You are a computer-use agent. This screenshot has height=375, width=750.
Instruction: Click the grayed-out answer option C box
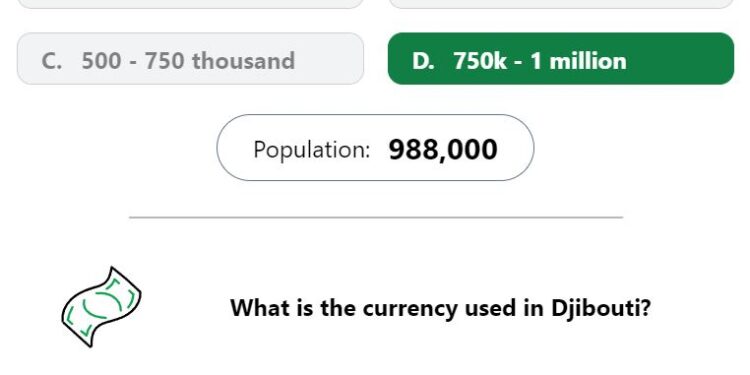pyautogui.click(x=190, y=59)
